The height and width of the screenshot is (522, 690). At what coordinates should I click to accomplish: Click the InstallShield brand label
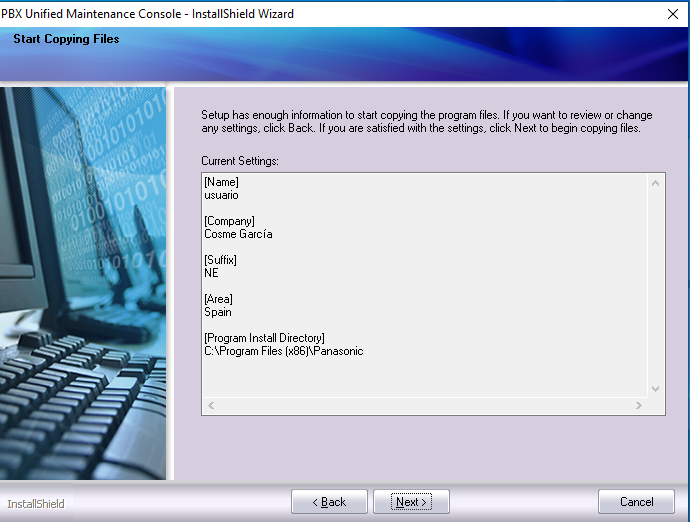point(36,504)
